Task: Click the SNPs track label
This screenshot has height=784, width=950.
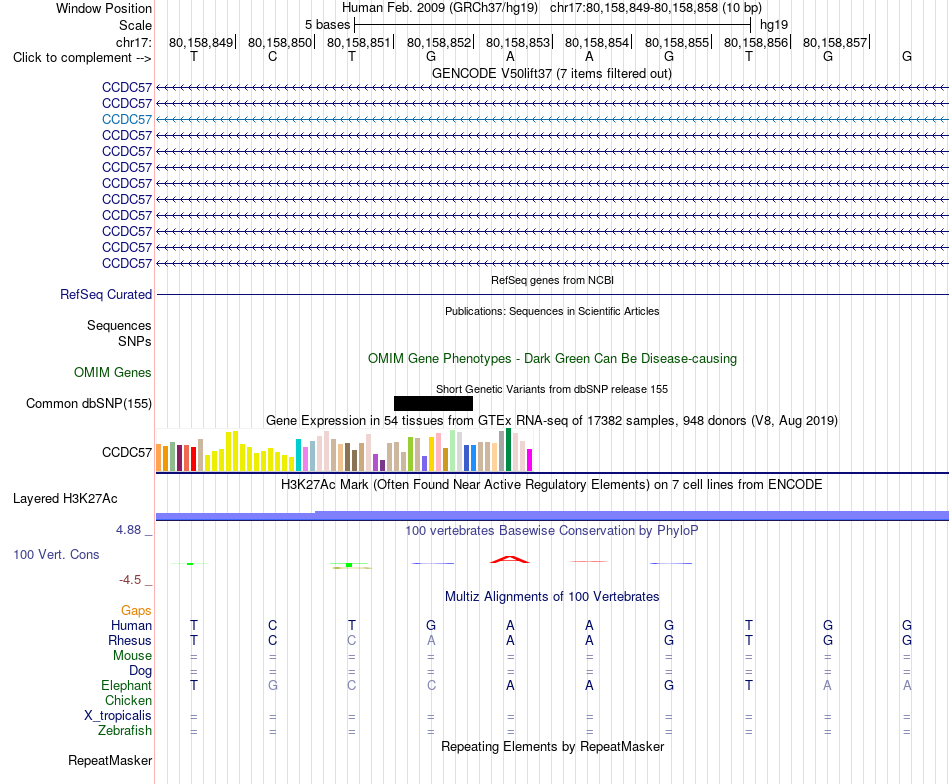Action: point(135,341)
